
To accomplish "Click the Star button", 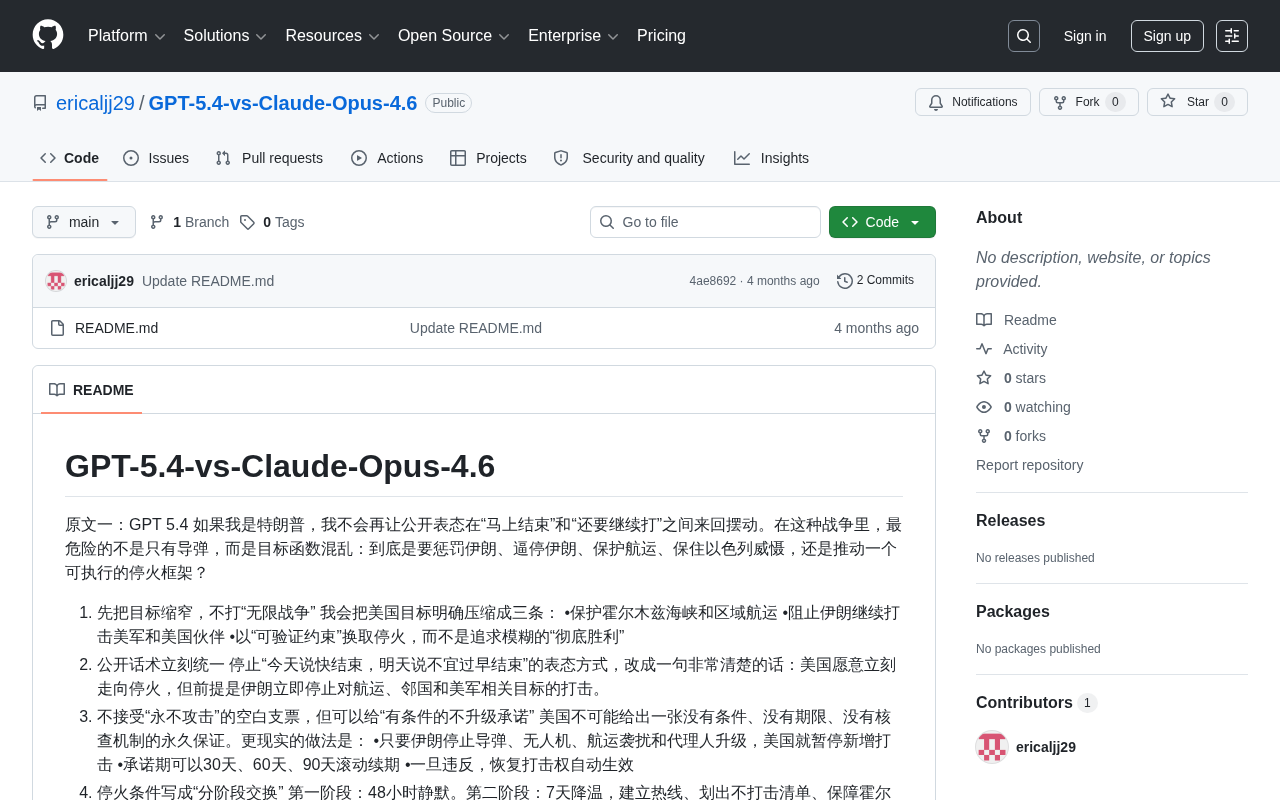I will 1197,102.
